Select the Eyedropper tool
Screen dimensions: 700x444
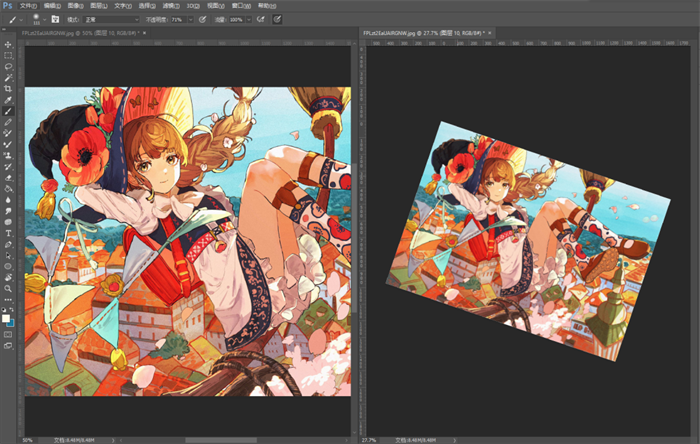(8, 100)
